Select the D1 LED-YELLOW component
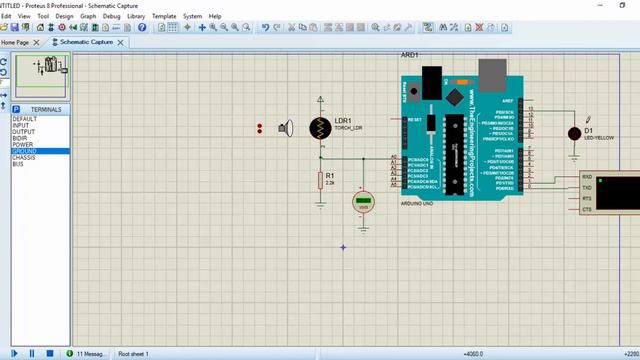This screenshot has width=640, height=360. click(x=574, y=133)
